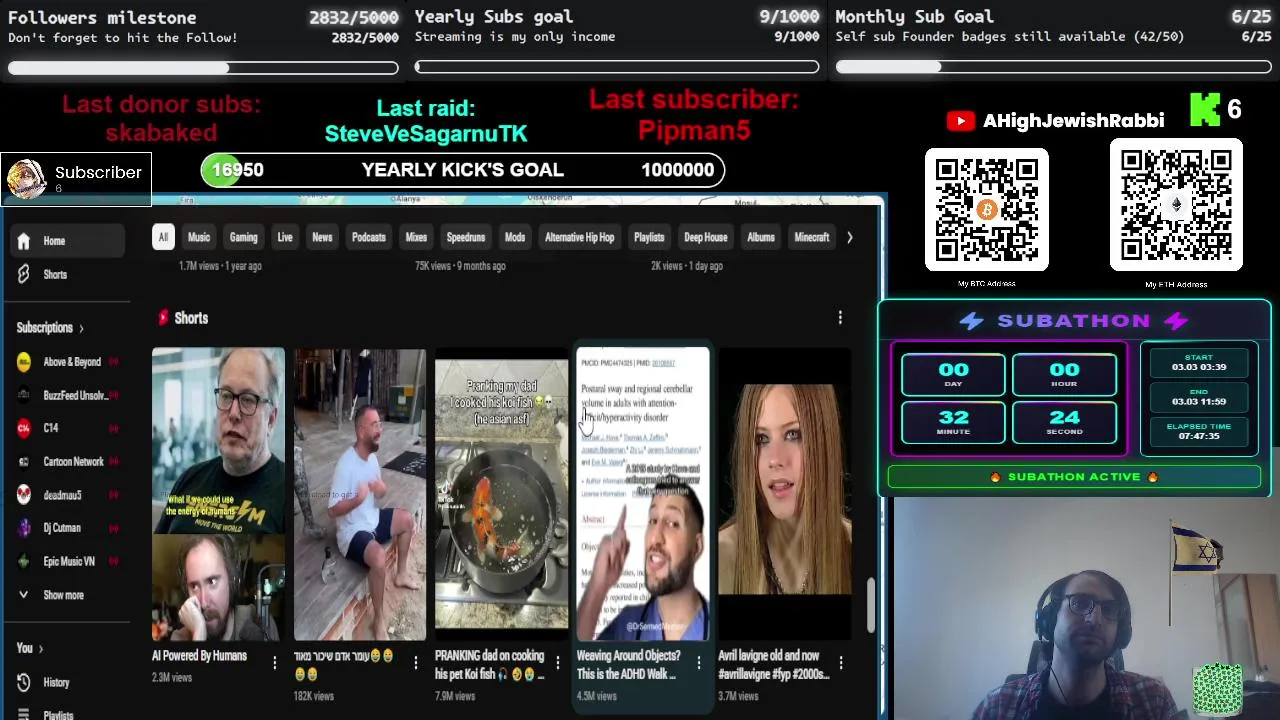The width and height of the screenshot is (1280, 720).
Task: Expand the Subscriptions section chevron
Action: 81,328
